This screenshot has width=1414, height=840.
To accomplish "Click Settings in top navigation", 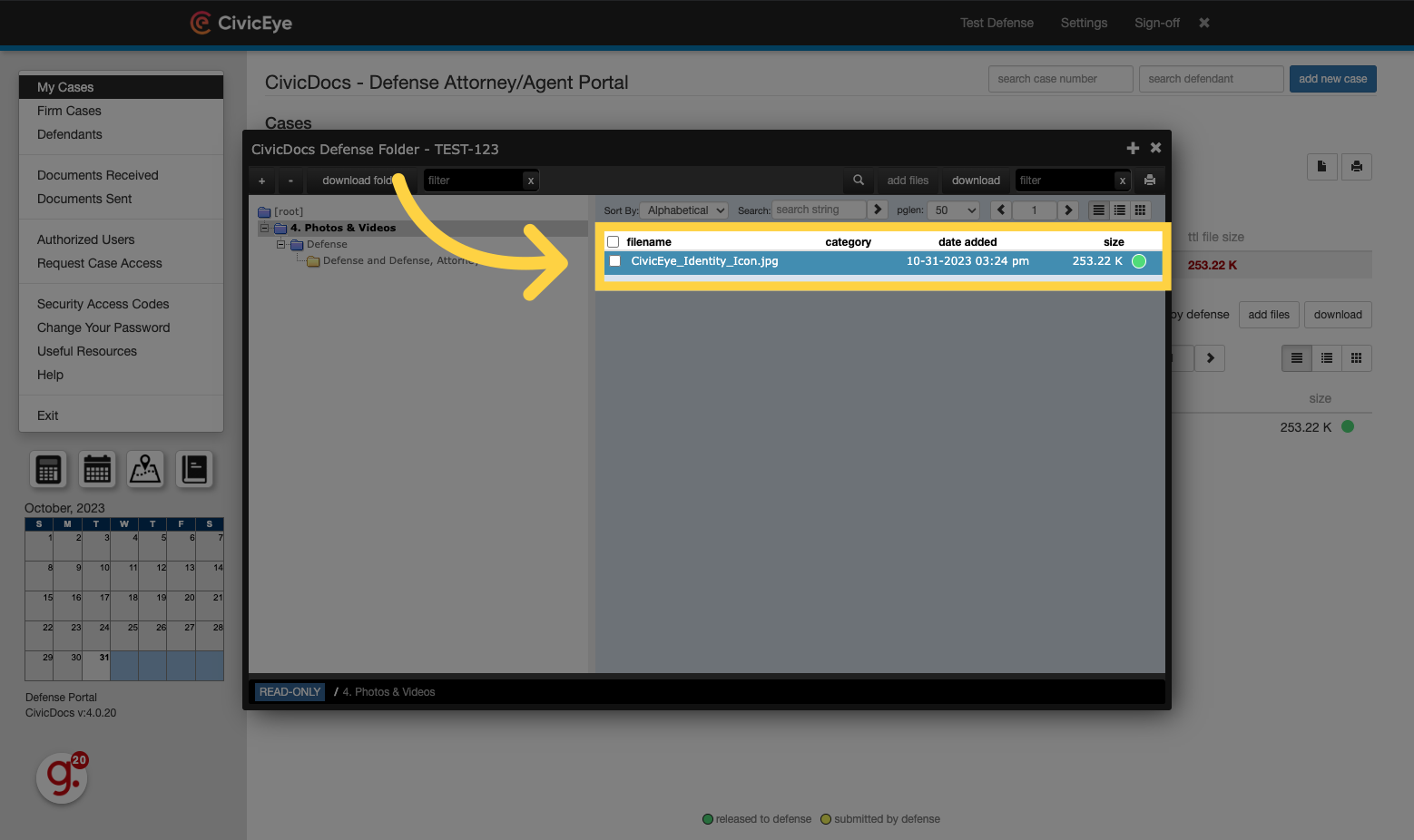I will pos(1084,23).
